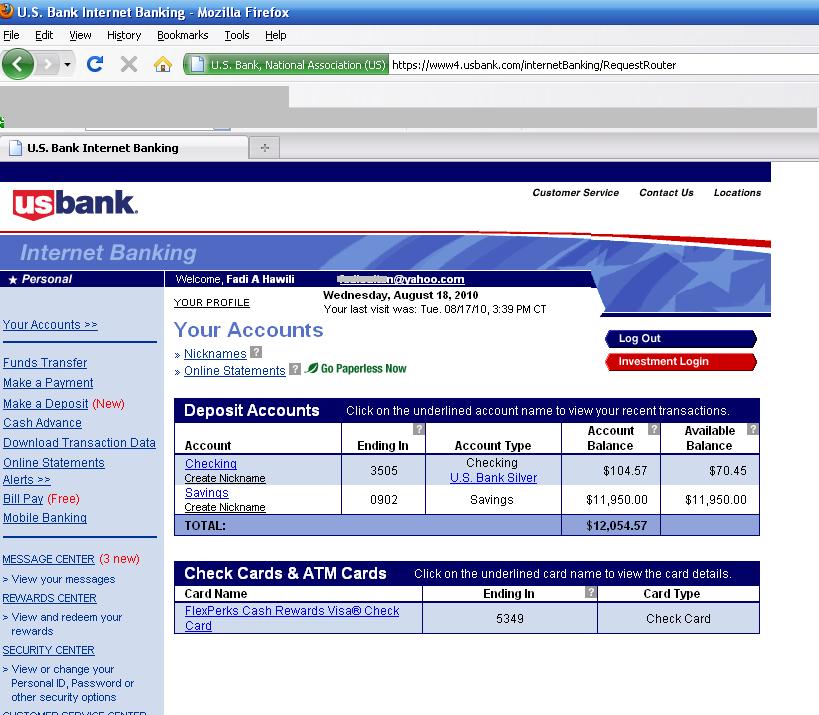The height and width of the screenshot is (715, 819).
Task: Click help icon next to Nicknames
Action: (x=256, y=353)
